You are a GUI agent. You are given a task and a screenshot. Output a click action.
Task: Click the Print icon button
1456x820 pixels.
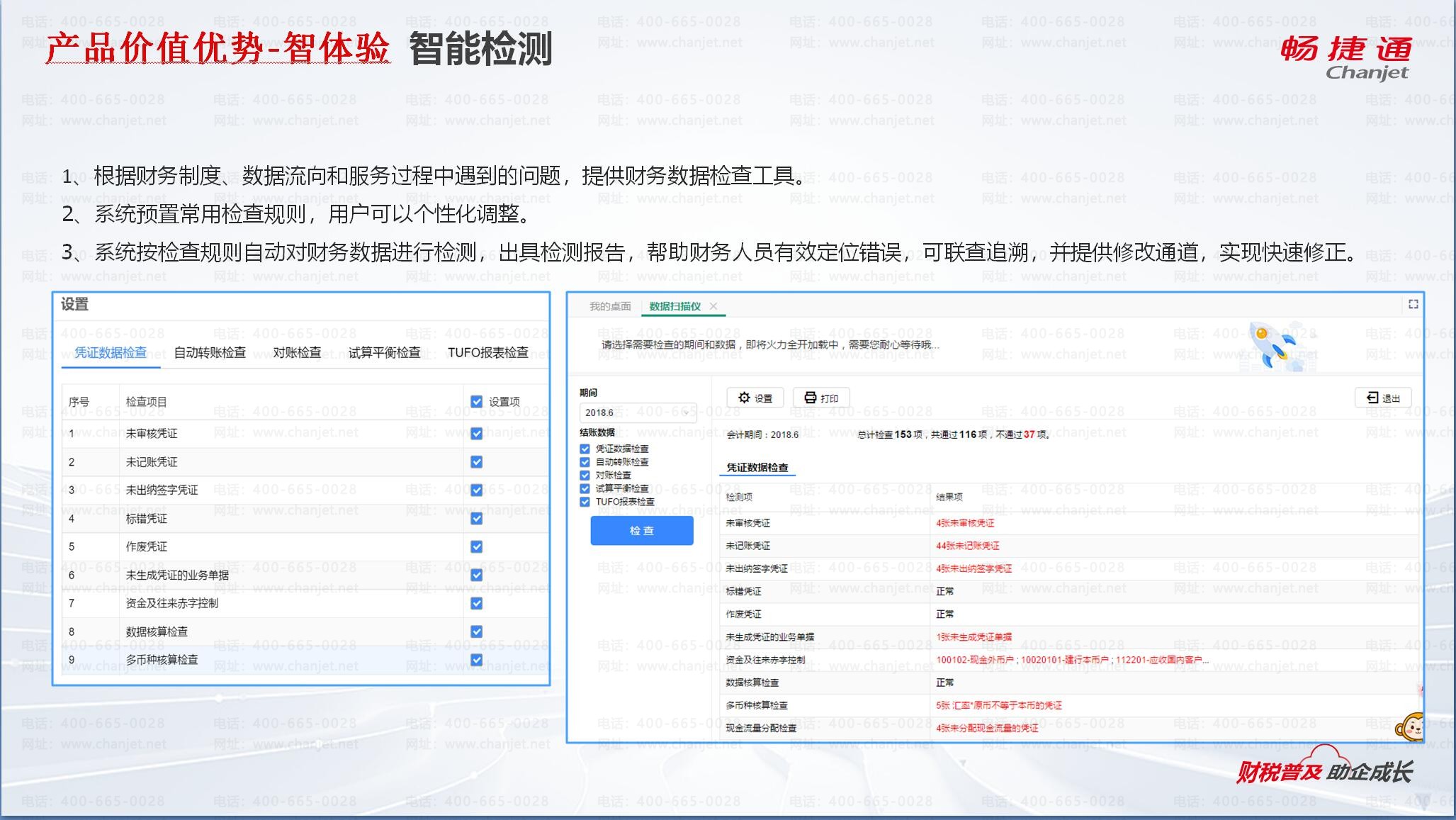pyautogui.click(x=820, y=398)
